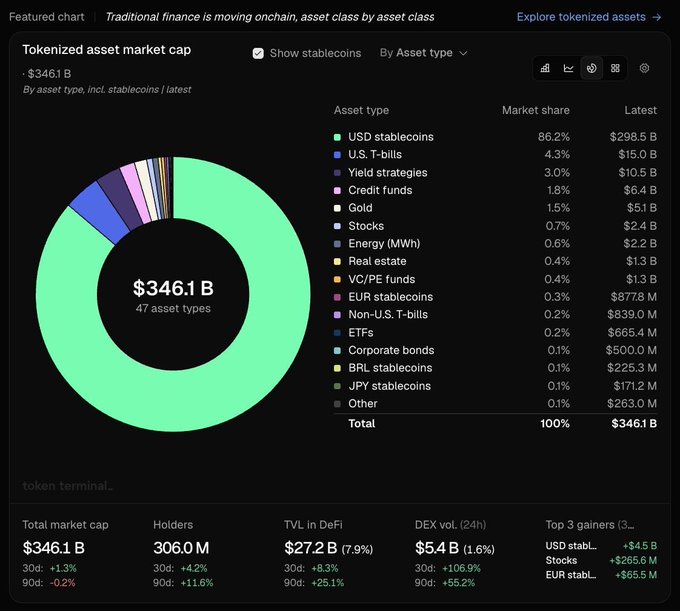This screenshot has width=680, height=611.
Task: Click the TVL in DeFi $27.2 B value
Action: [311, 548]
